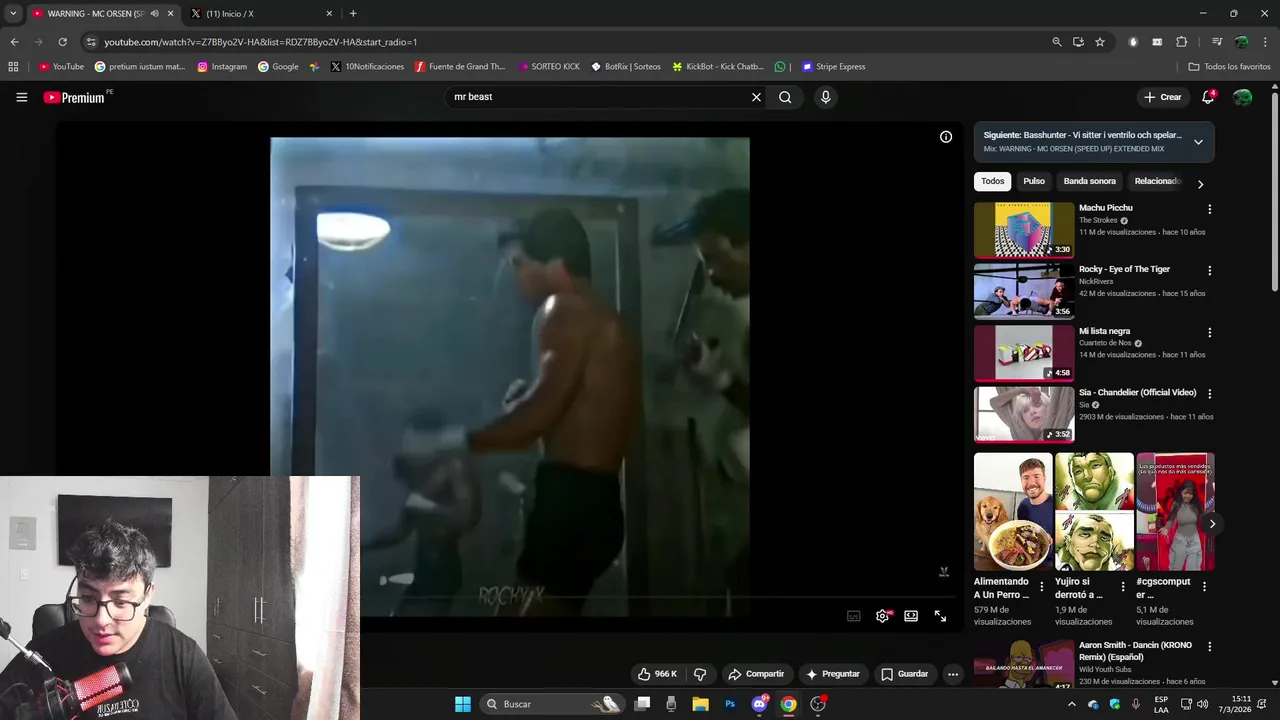The image size is (1280, 720).
Task: Select the Relacionados filter chip
Action: [x=1158, y=181]
